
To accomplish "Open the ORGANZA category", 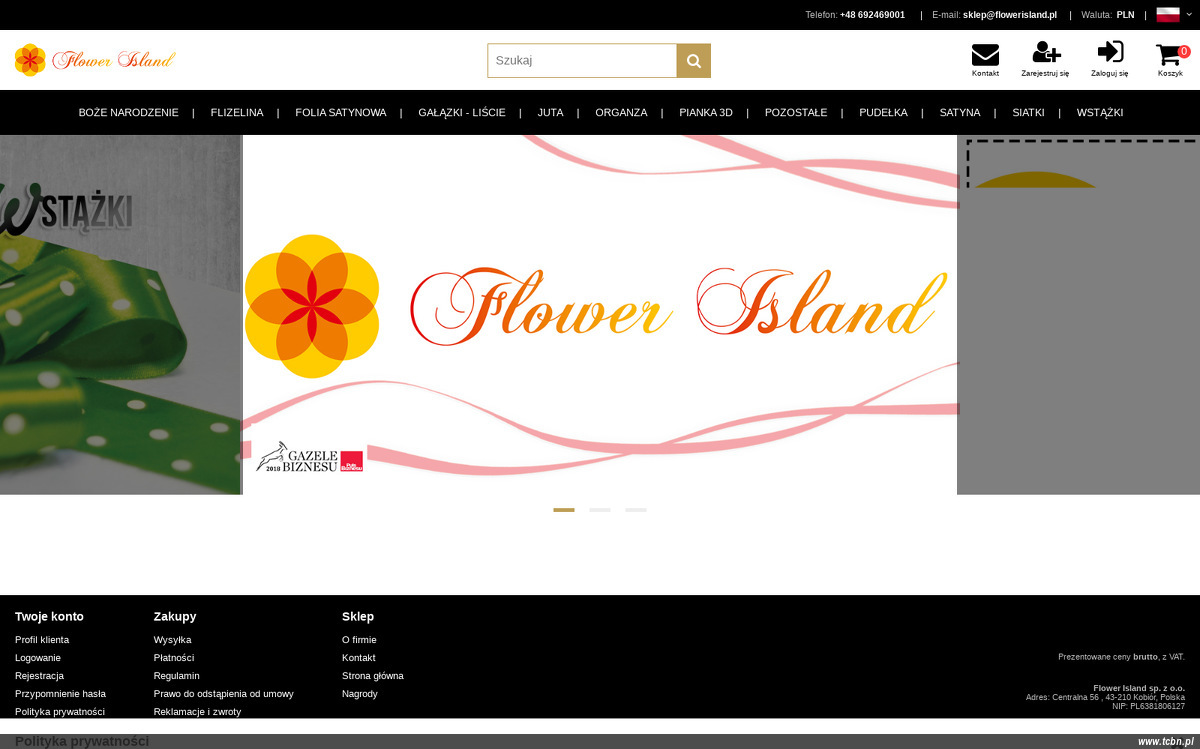I will 621,113.
